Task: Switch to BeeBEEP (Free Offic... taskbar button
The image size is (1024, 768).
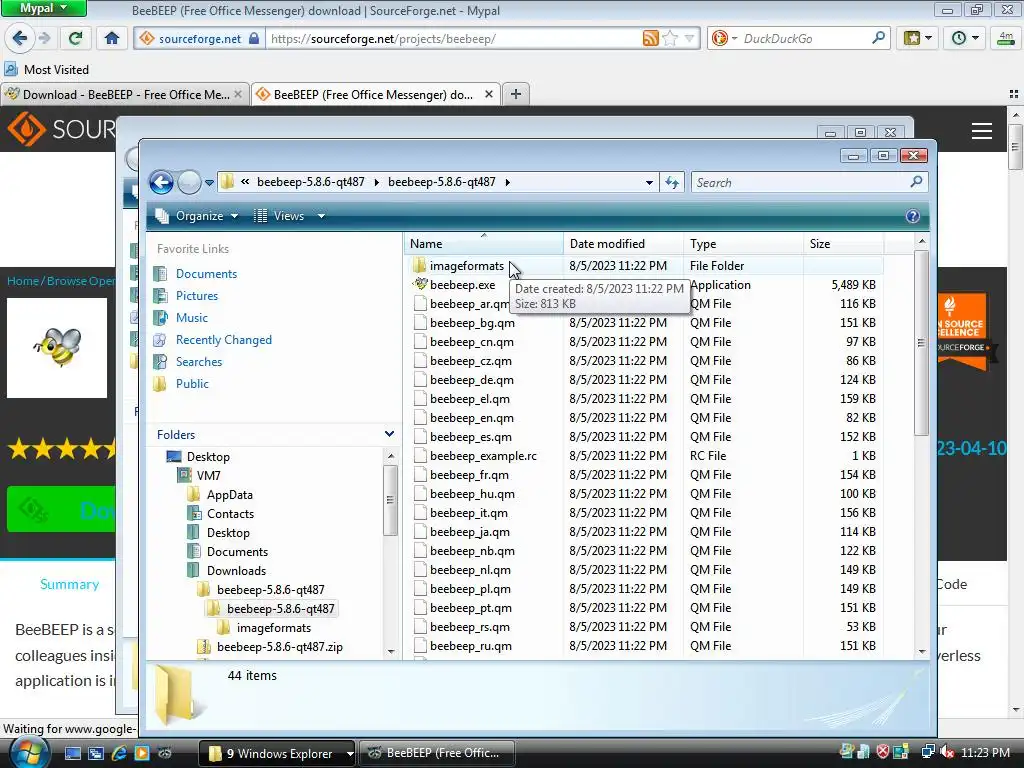Action: pos(437,753)
